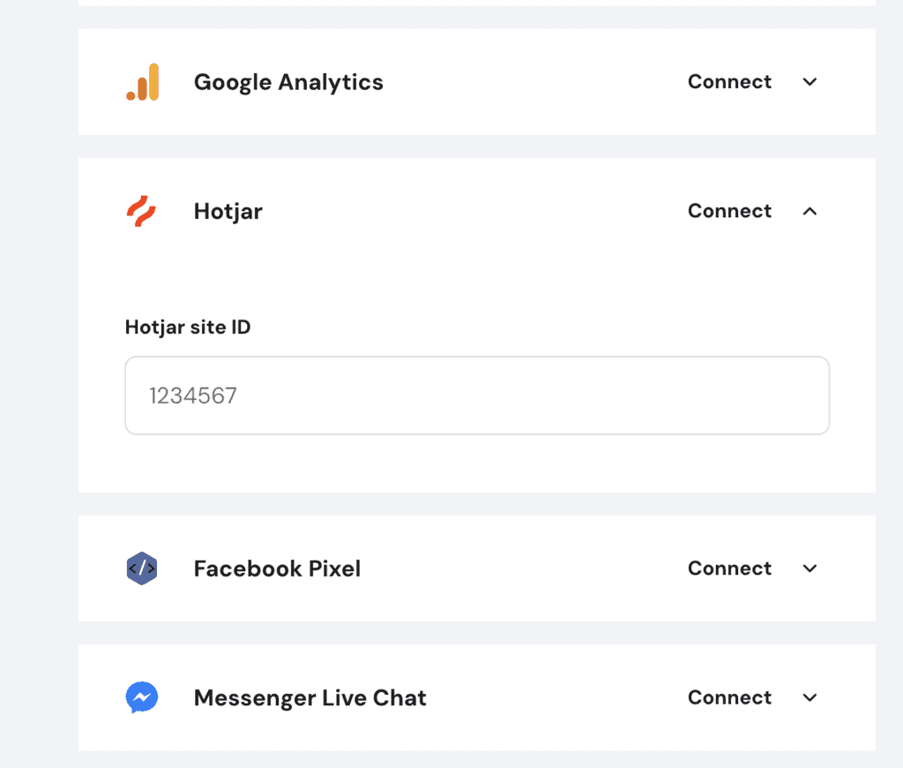Connect Google Analytics
Image resolution: width=903 pixels, height=768 pixels.
(729, 82)
